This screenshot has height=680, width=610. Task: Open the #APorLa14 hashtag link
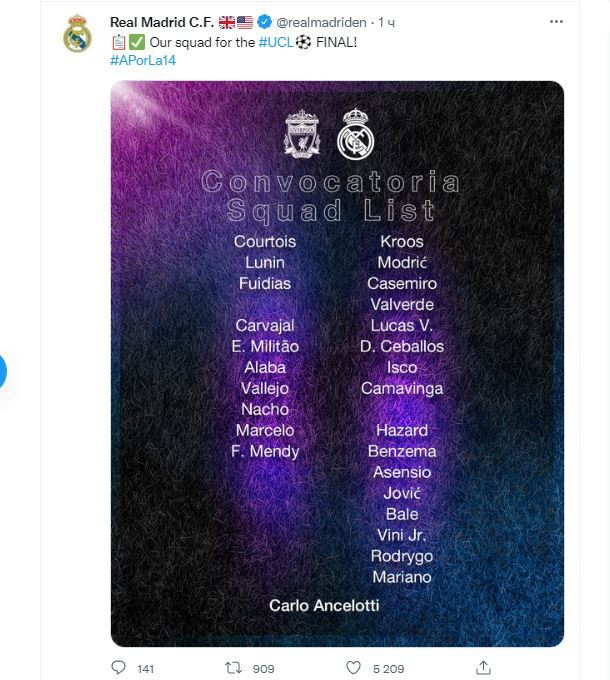click(x=143, y=60)
